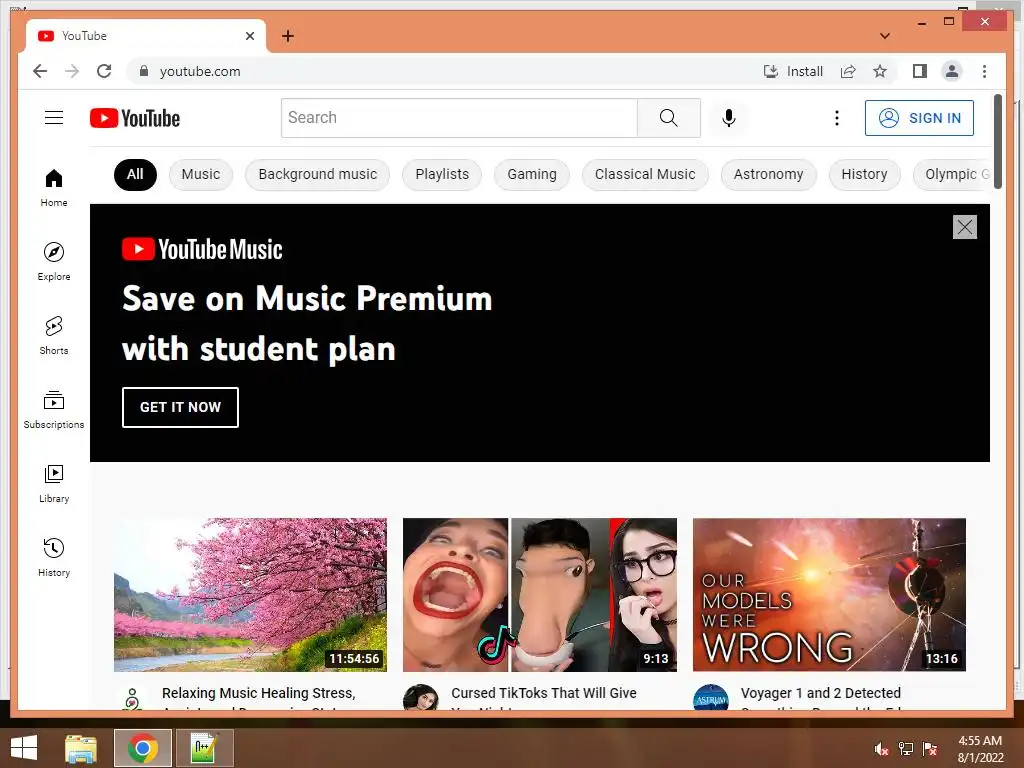
Task: Click the network tray icon
Action: (905, 749)
